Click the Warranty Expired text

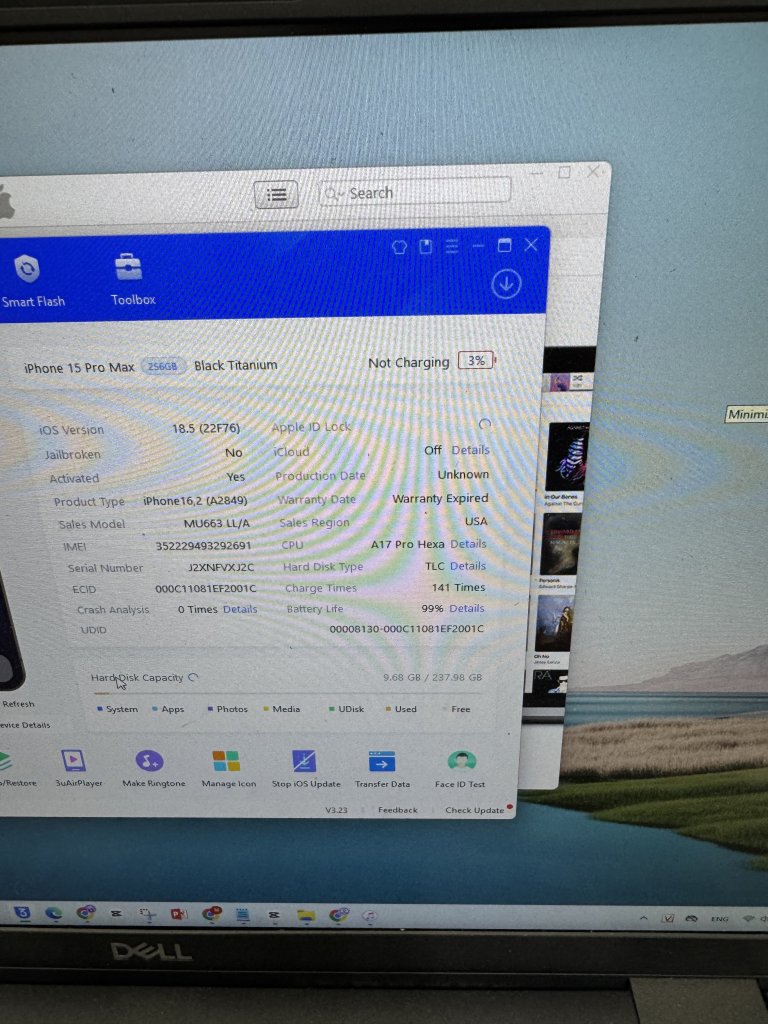(440, 498)
